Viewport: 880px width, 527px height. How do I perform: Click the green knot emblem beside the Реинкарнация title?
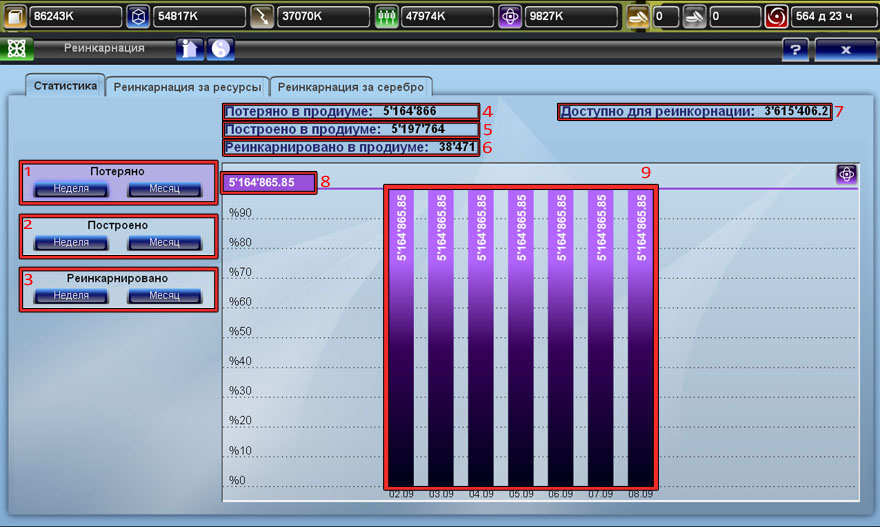(16, 49)
